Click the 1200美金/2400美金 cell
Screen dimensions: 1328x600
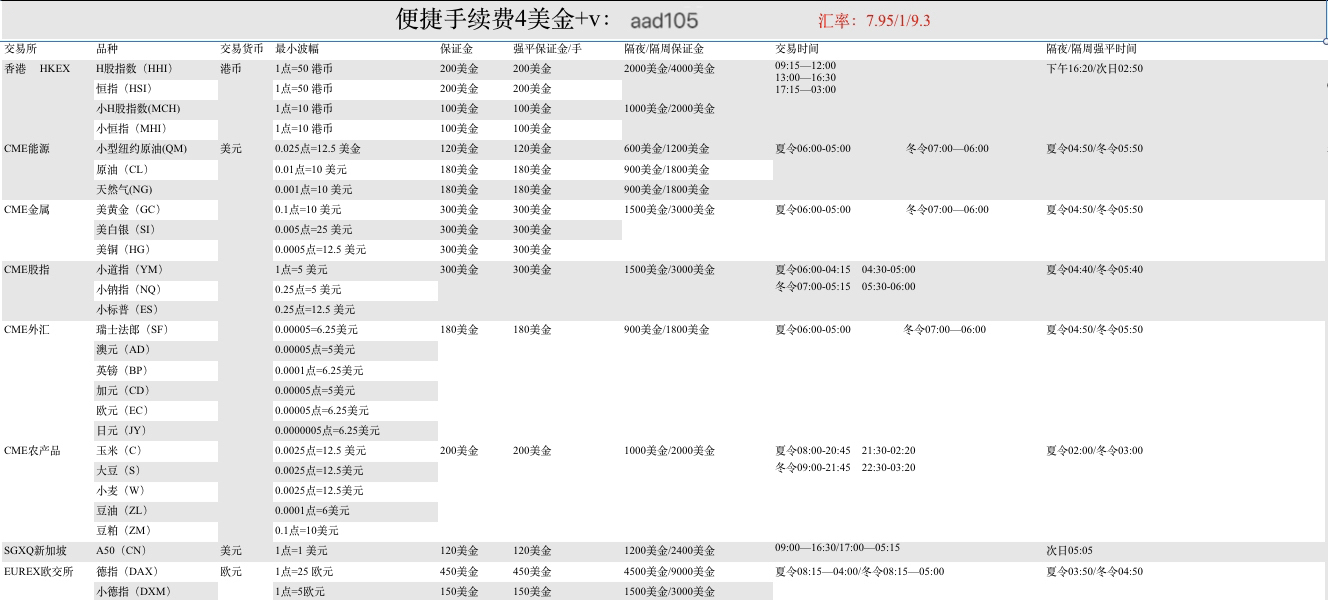[670, 551]
